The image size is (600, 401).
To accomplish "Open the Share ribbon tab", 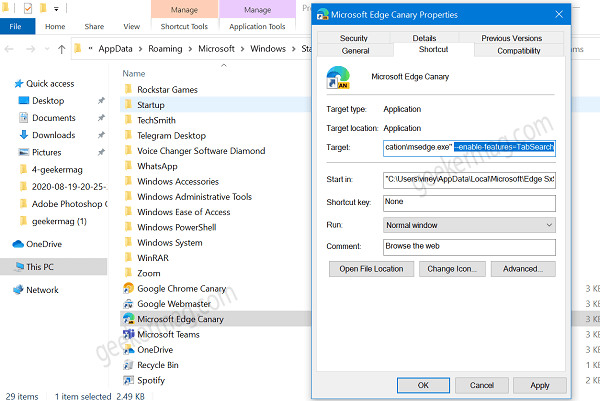I will (94, 26).
